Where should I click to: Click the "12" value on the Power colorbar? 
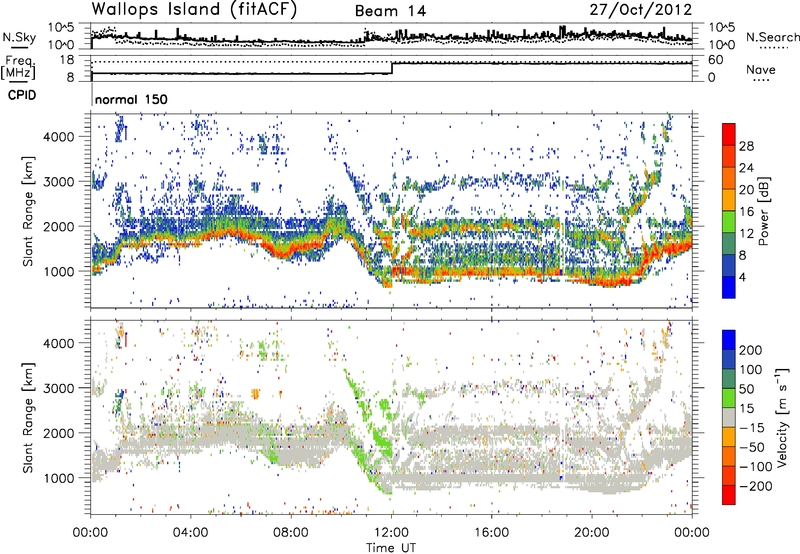746,234
